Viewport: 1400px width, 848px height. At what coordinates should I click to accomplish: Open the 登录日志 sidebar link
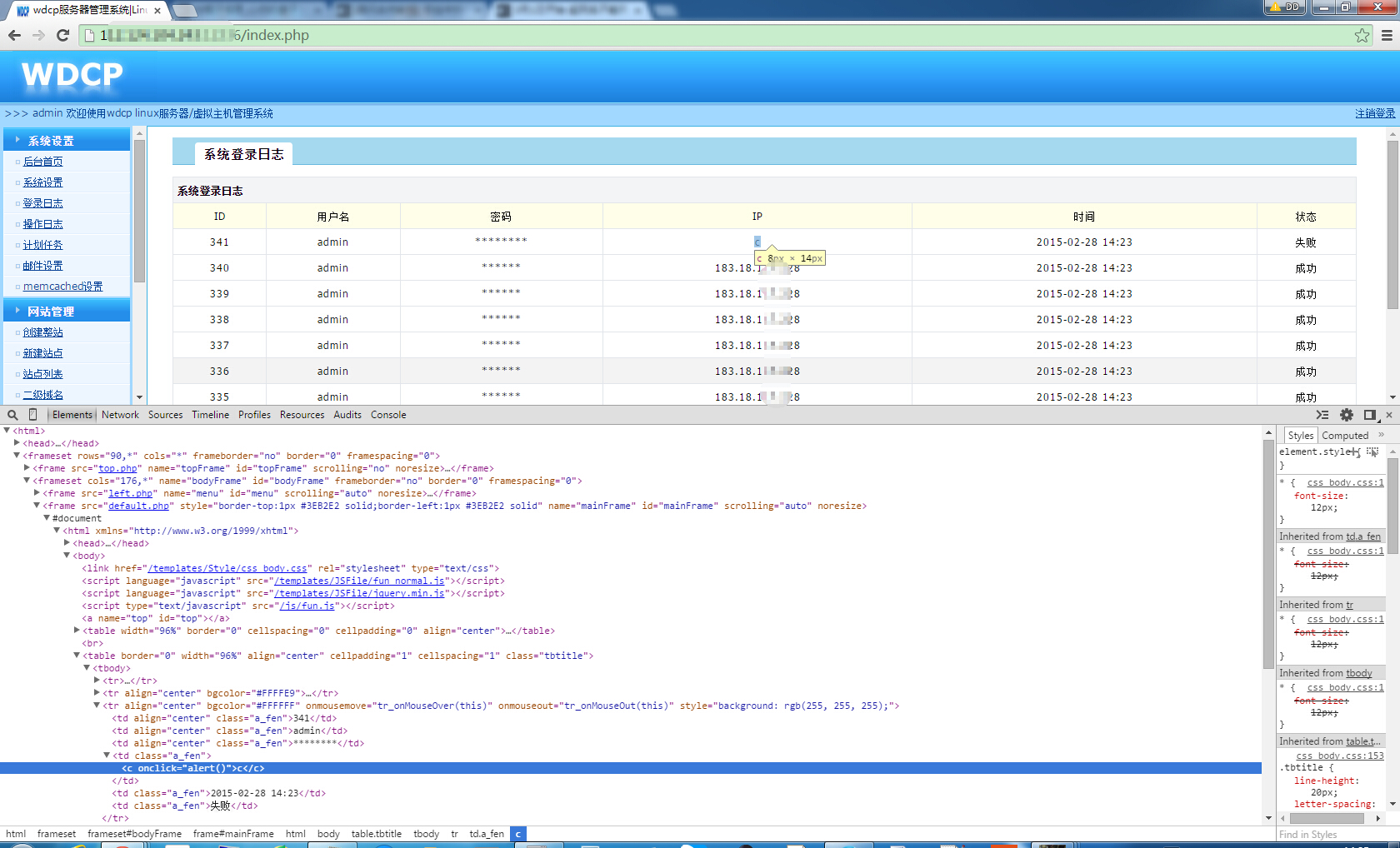(x=42, y=203)
